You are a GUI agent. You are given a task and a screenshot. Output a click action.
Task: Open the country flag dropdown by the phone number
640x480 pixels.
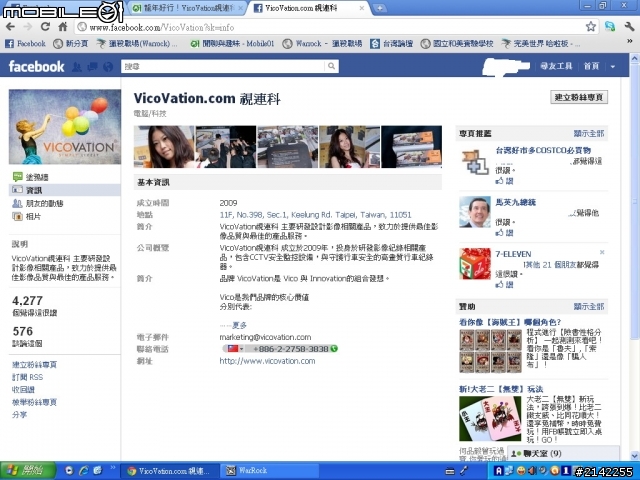pos(235,349)
